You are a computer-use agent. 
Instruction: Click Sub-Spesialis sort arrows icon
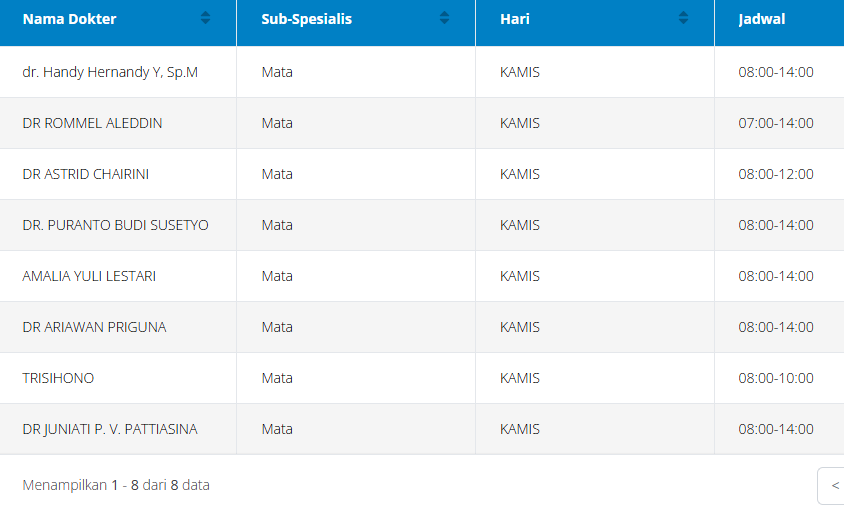click(x=444, y=18)
